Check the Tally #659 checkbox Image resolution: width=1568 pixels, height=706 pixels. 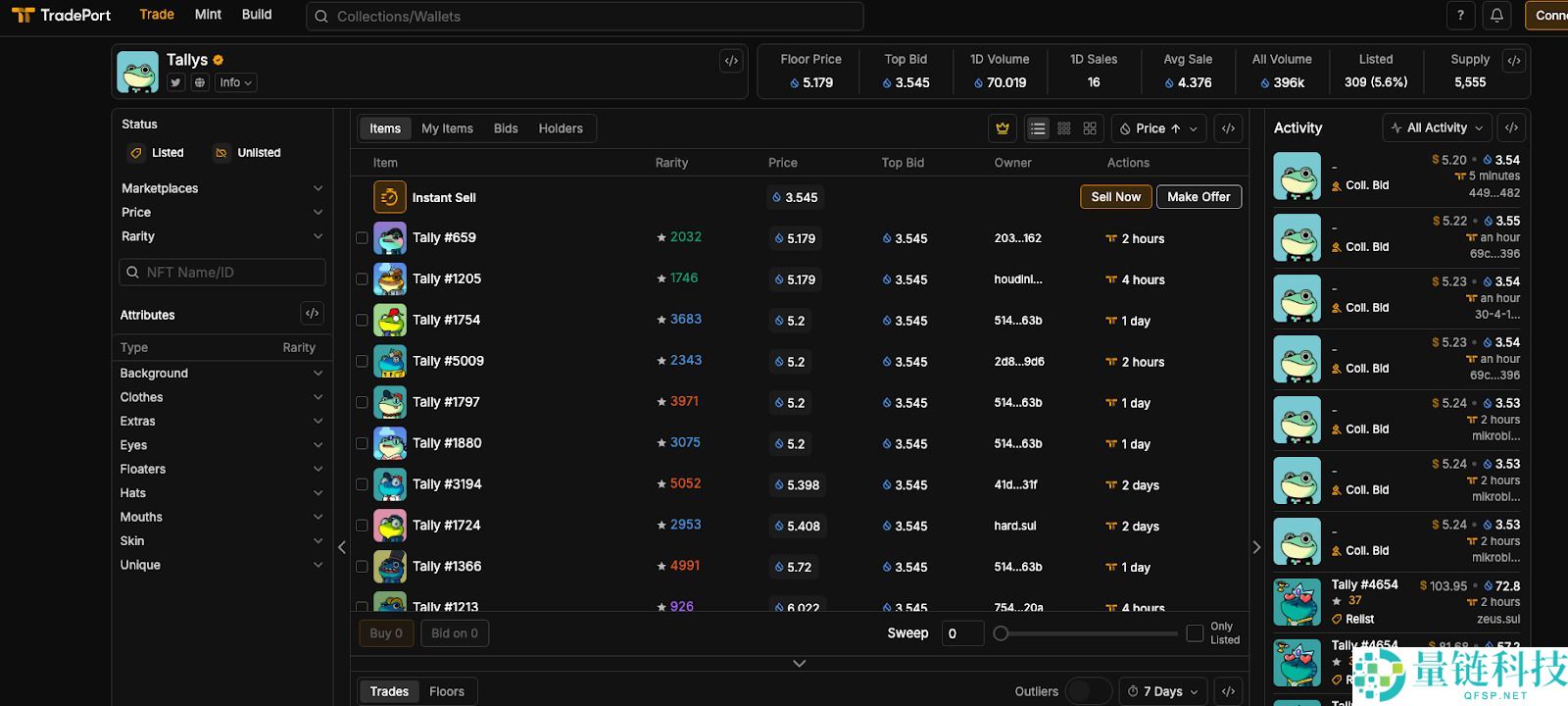click(362, 238)
